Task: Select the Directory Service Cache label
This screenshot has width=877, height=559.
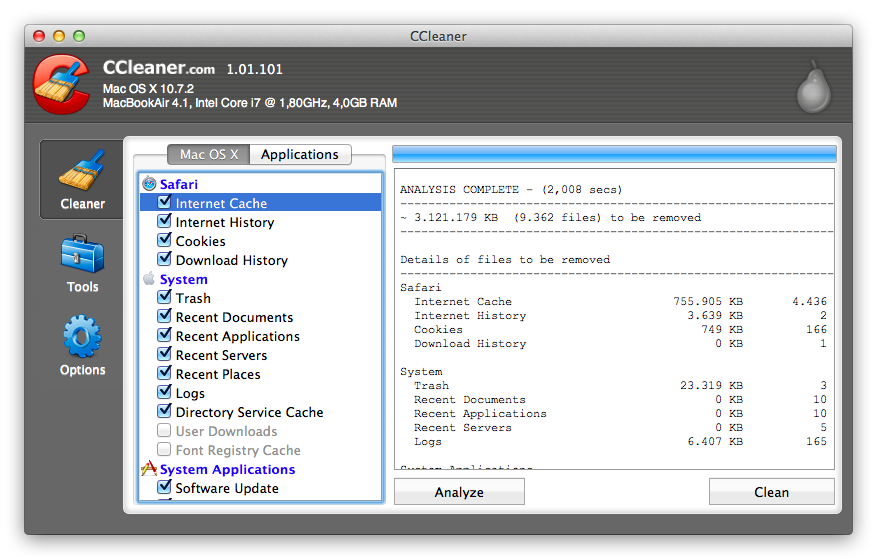Action: click(249, 412)
